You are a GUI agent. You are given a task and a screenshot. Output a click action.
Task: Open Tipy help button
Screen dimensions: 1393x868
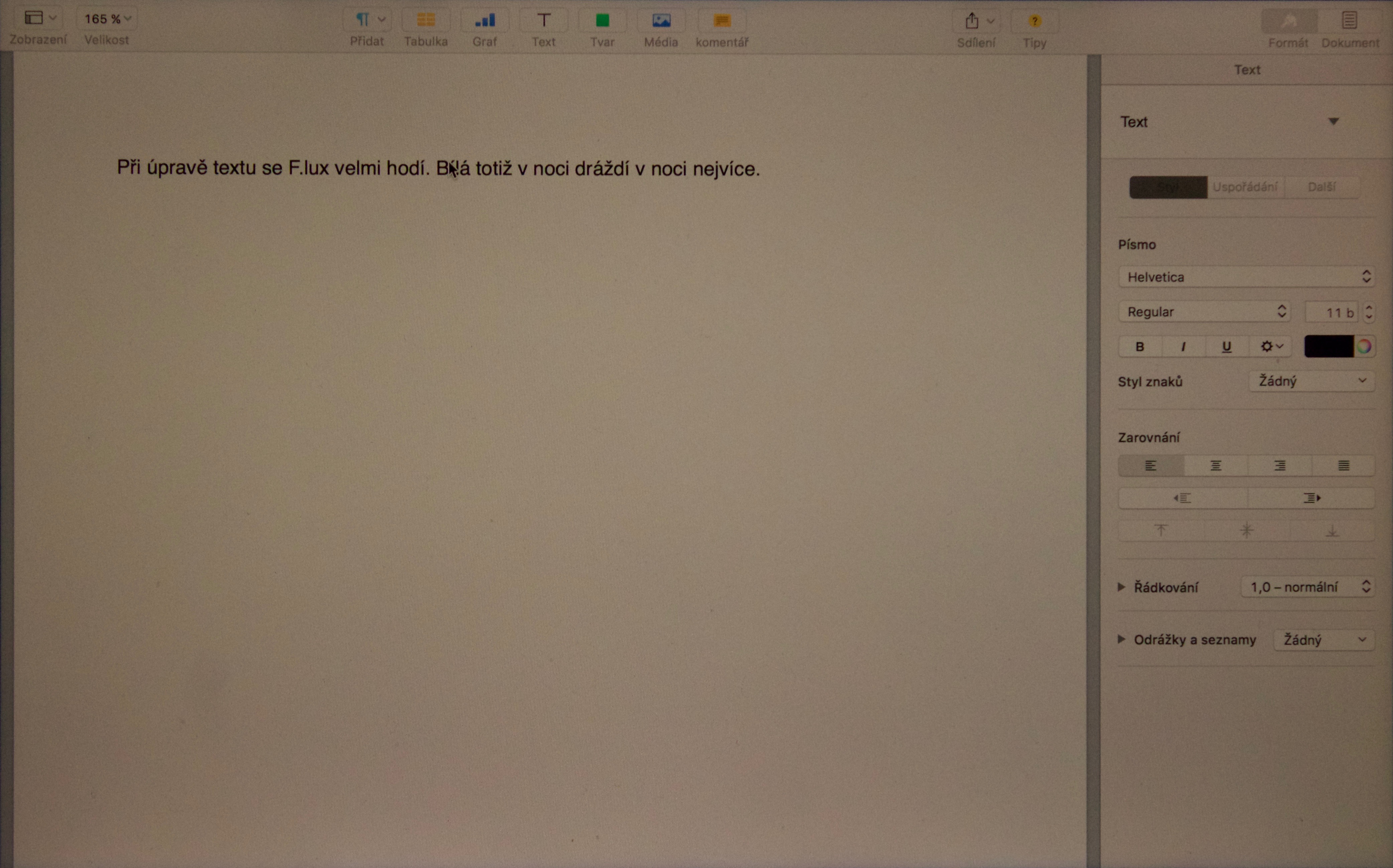1034,21
